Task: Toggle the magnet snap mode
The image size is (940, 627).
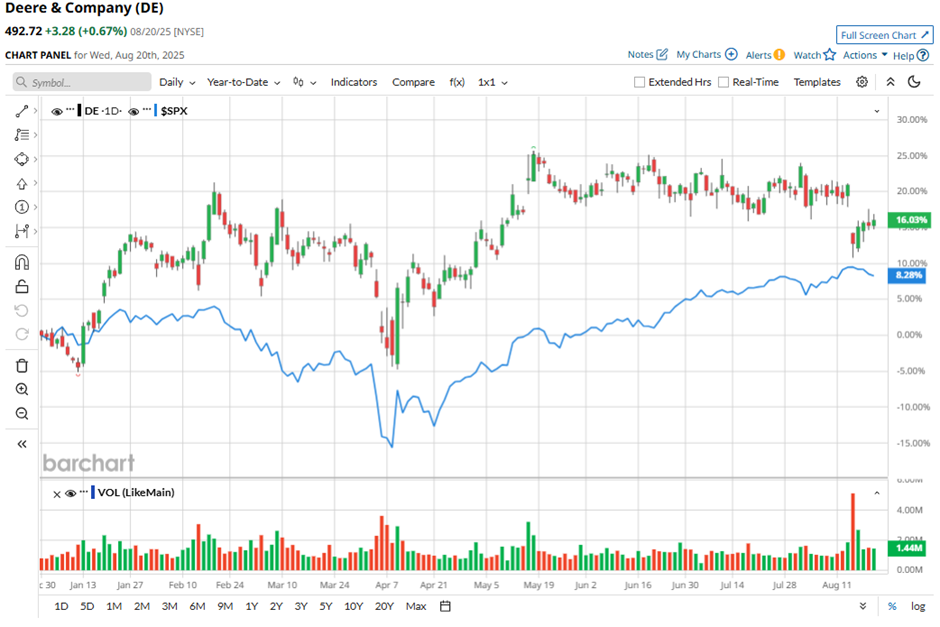Action: [22, 263]
